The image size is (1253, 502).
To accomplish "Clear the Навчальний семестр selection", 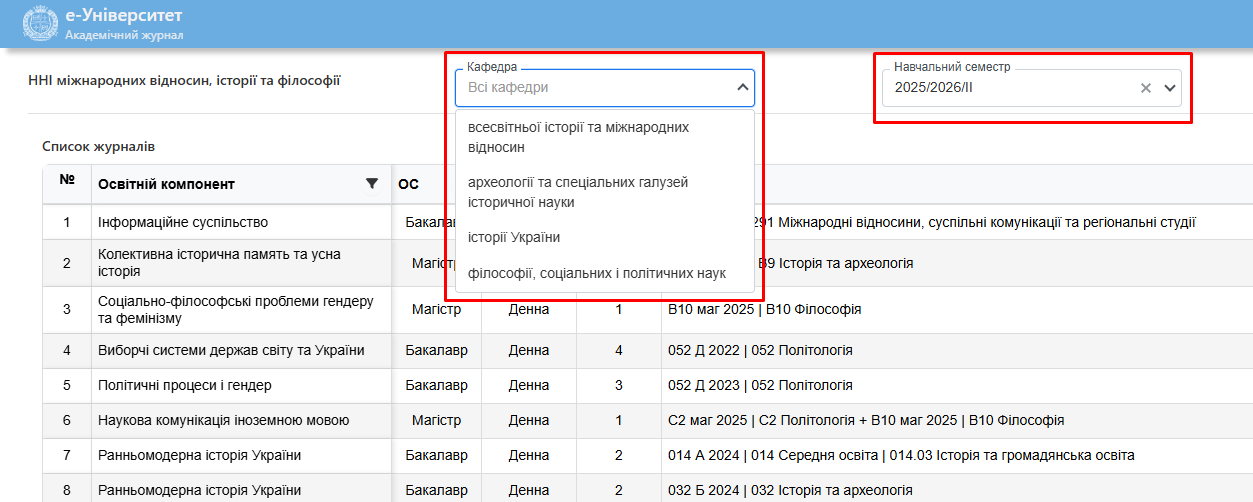I will click(1146, 88).
